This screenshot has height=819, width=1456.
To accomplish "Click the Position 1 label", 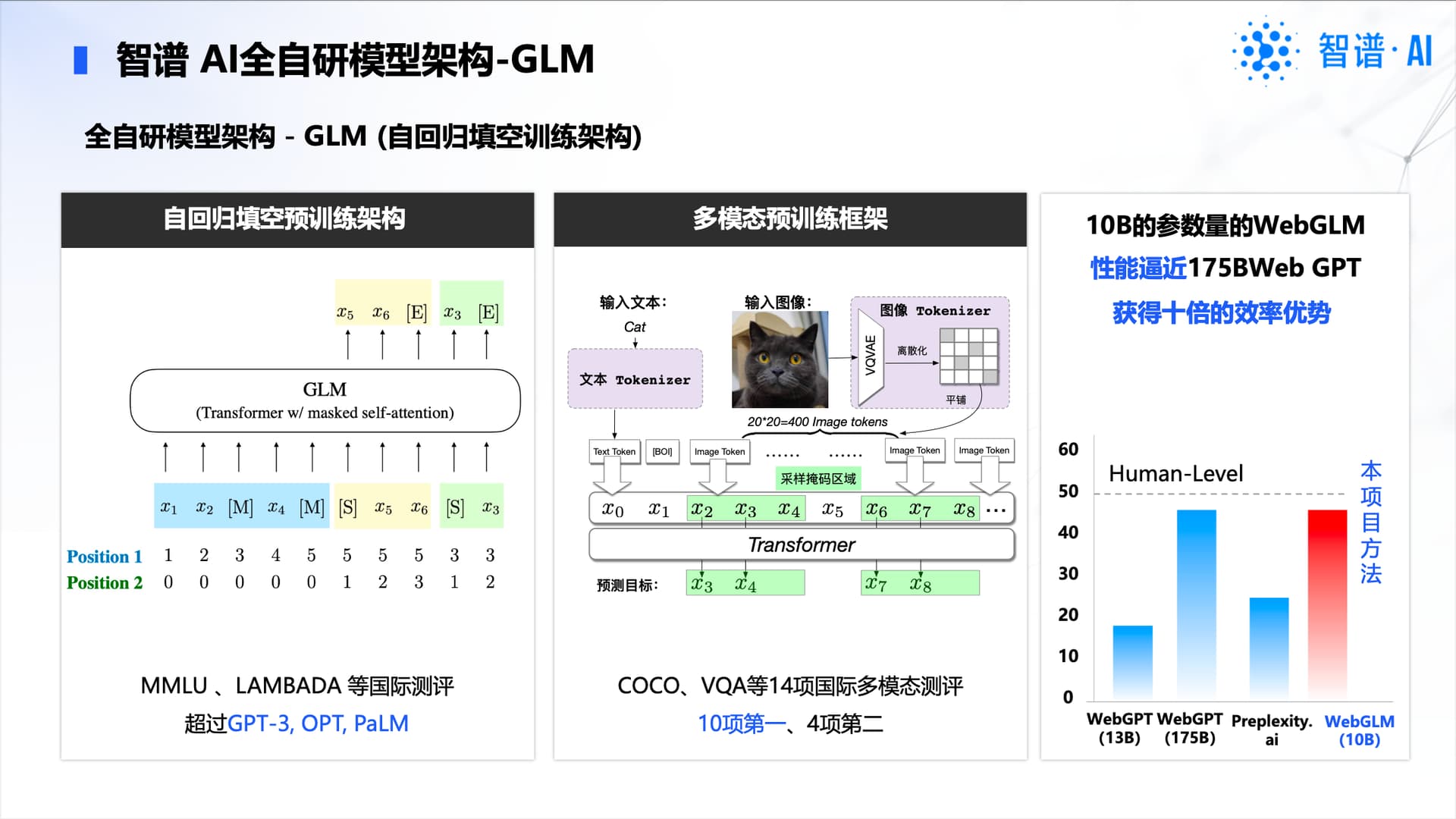I will click(105, 557).
